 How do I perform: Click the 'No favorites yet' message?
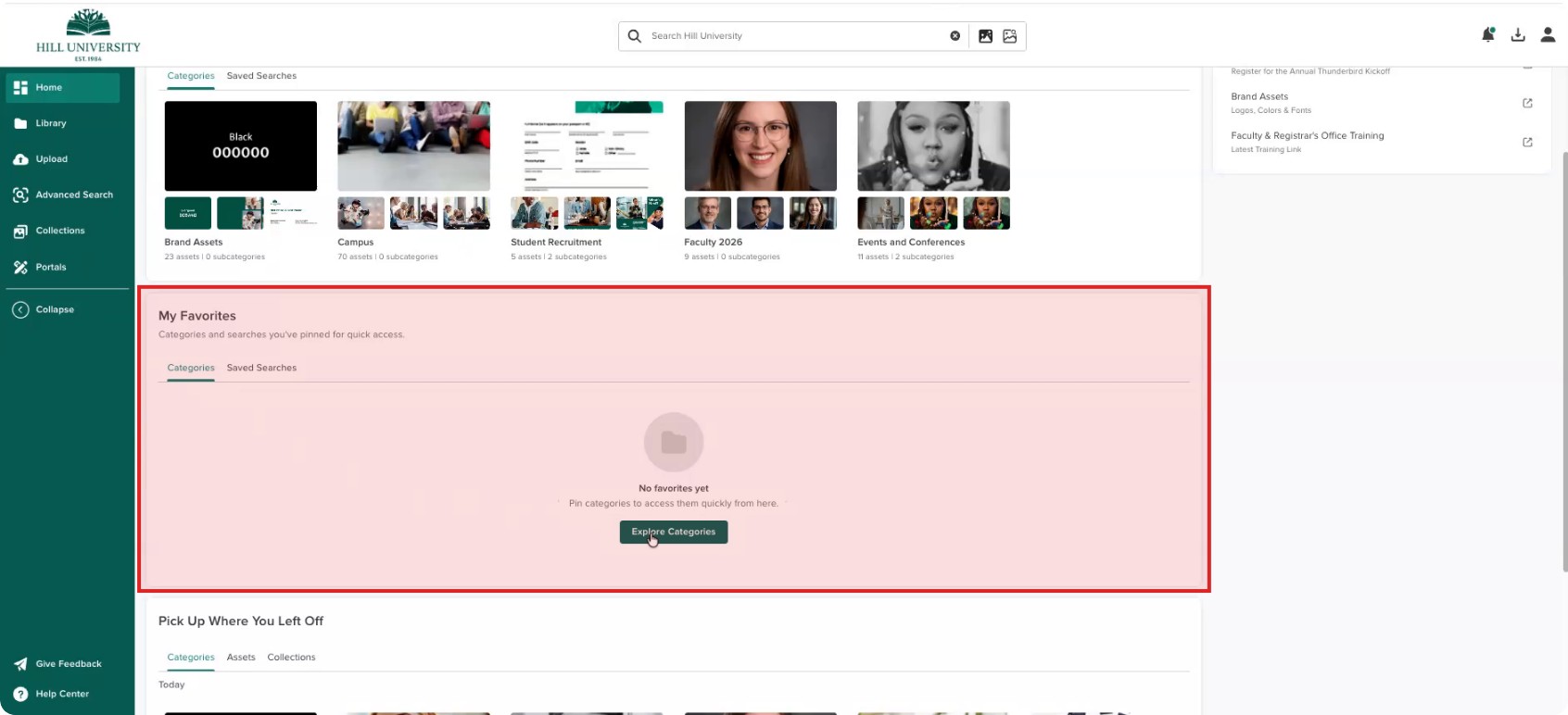point(674,488)
